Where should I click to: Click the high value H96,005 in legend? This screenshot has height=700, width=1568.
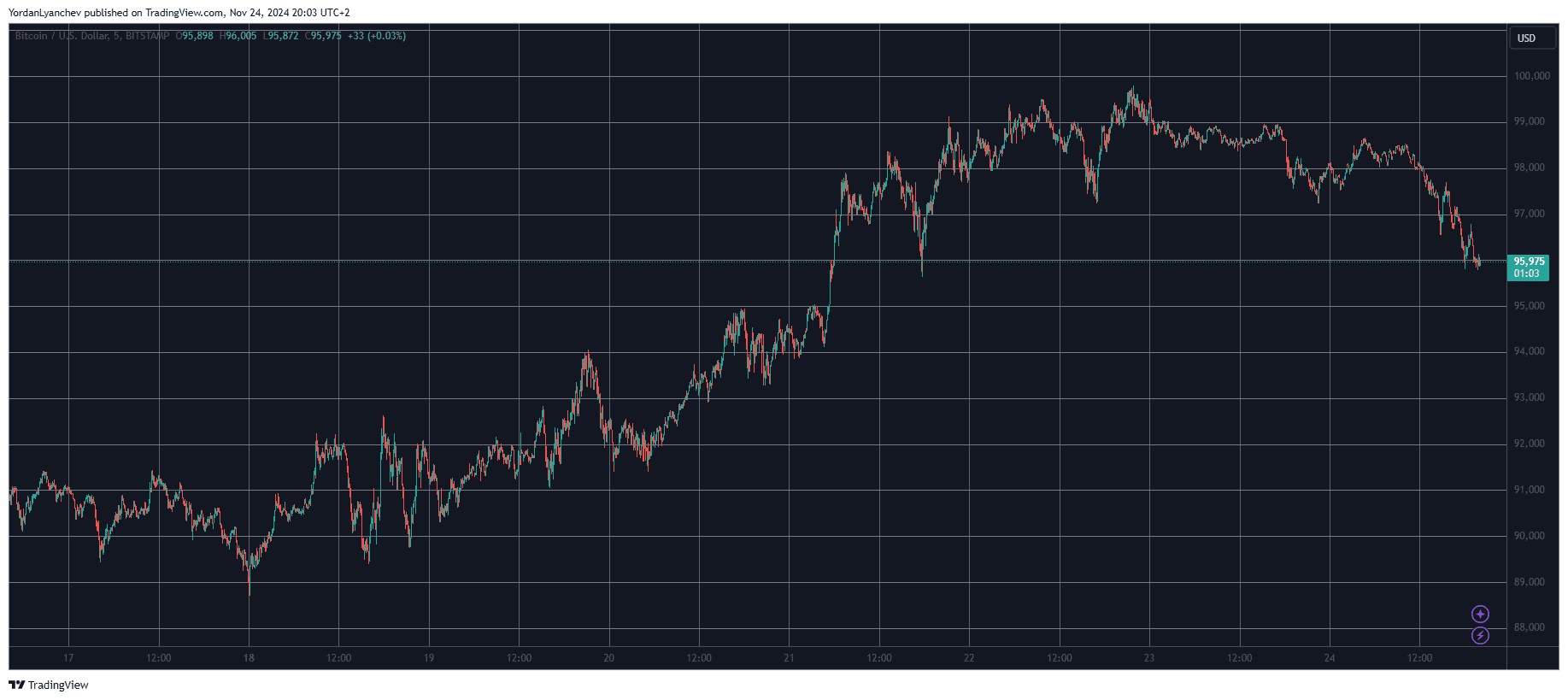238,36
